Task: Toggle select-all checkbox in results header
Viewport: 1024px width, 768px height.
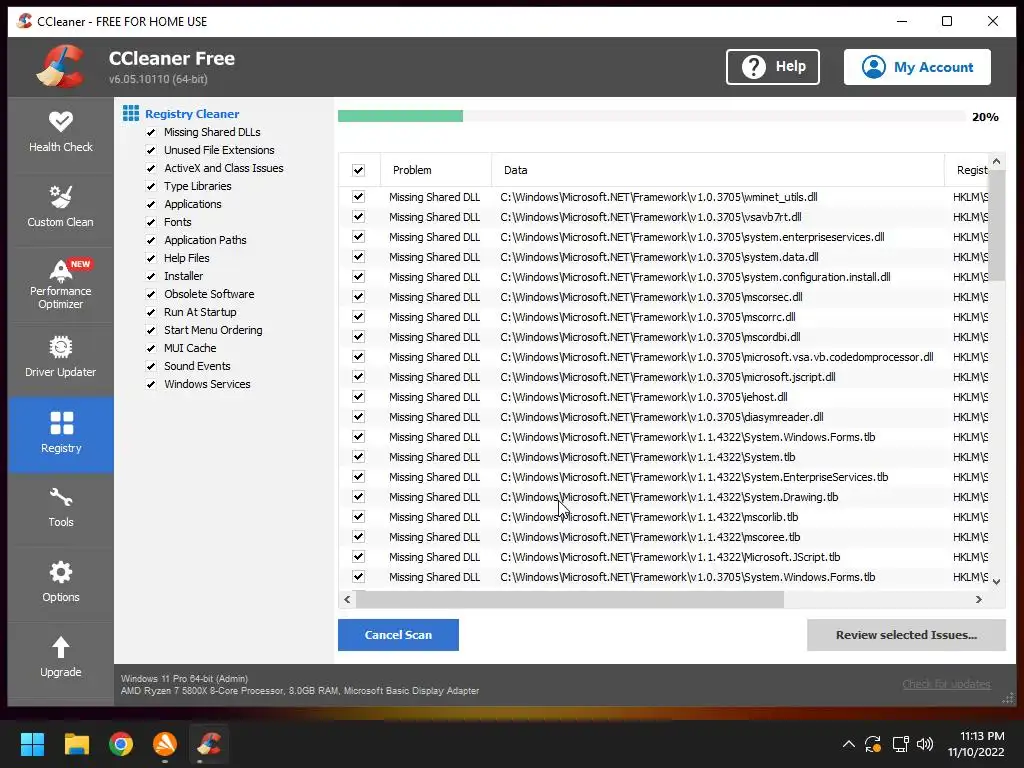Action: point(359,170)
